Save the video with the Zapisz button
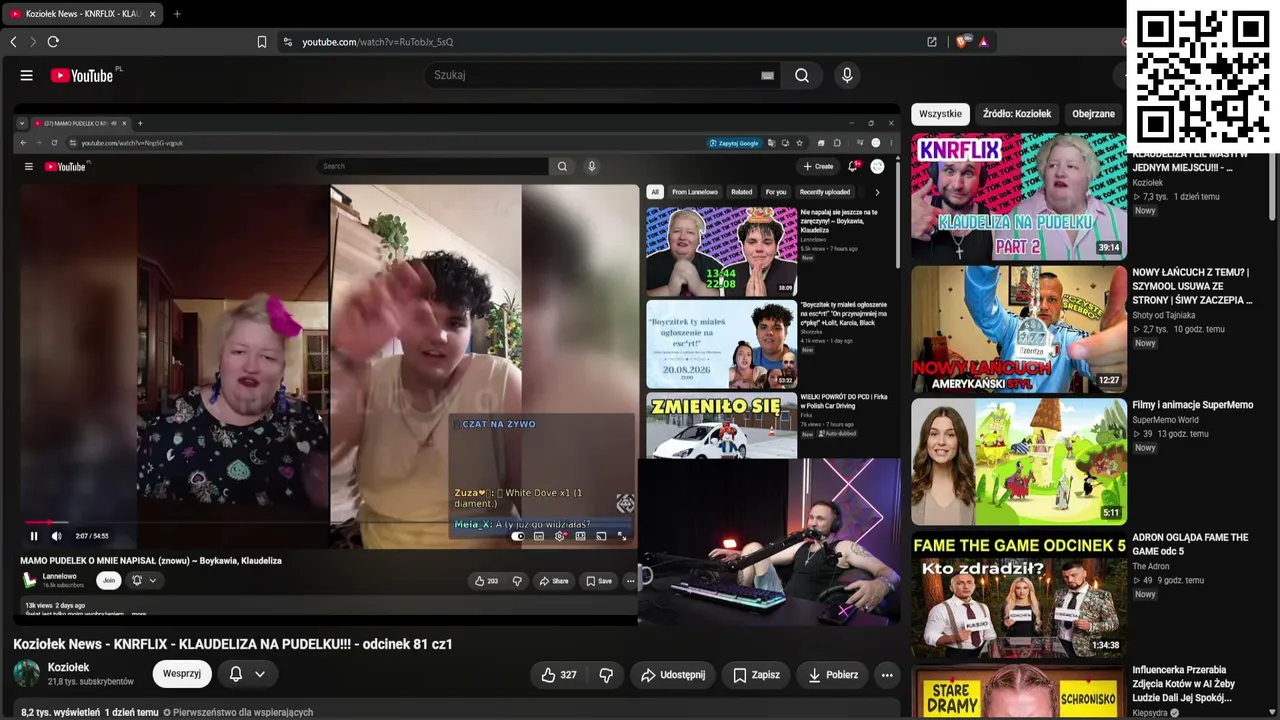This screenshot has height=720, width=1280. click(x=756, y=675)
